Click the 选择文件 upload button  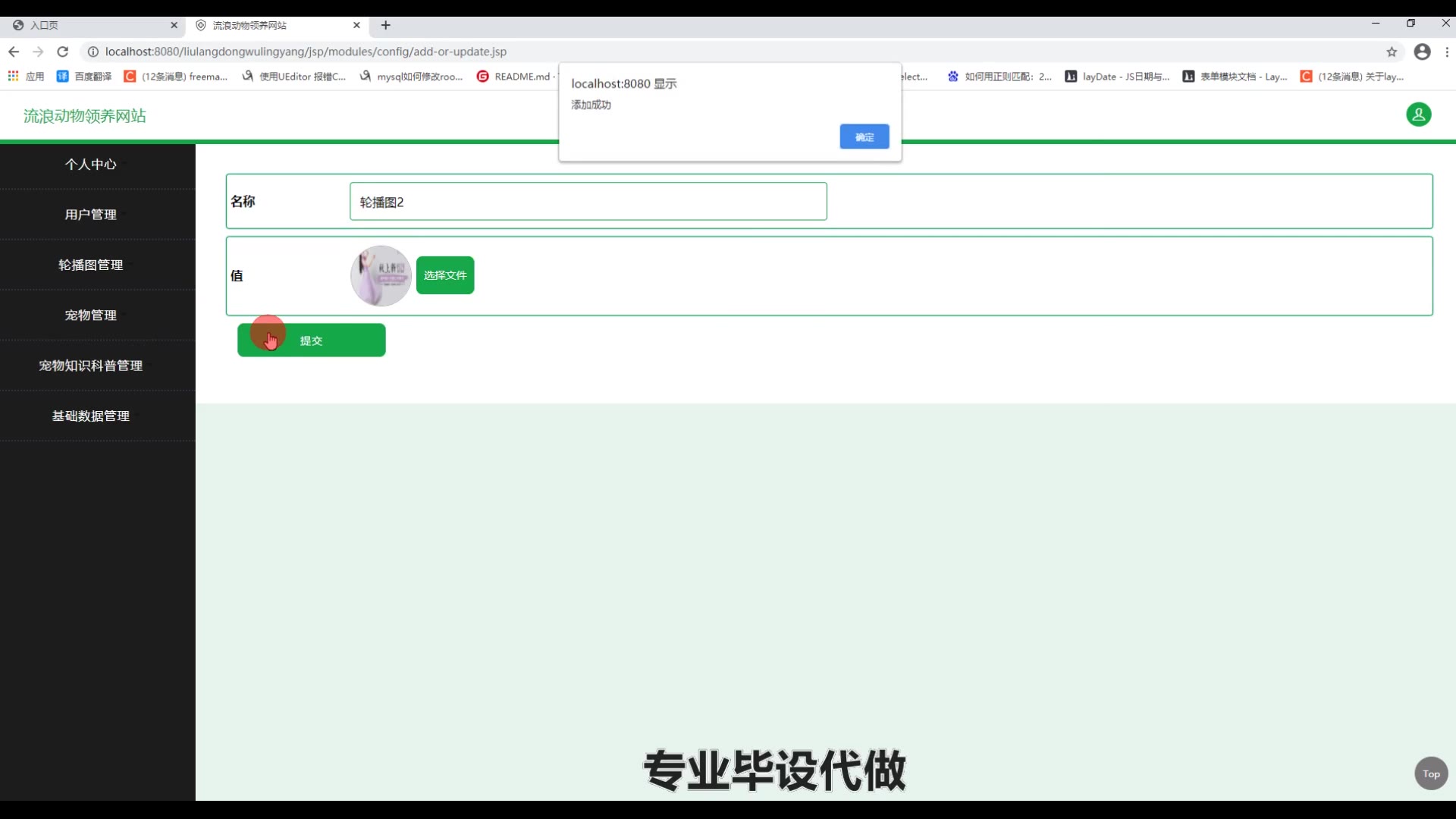pyautogui.click(x=445, y=275)
